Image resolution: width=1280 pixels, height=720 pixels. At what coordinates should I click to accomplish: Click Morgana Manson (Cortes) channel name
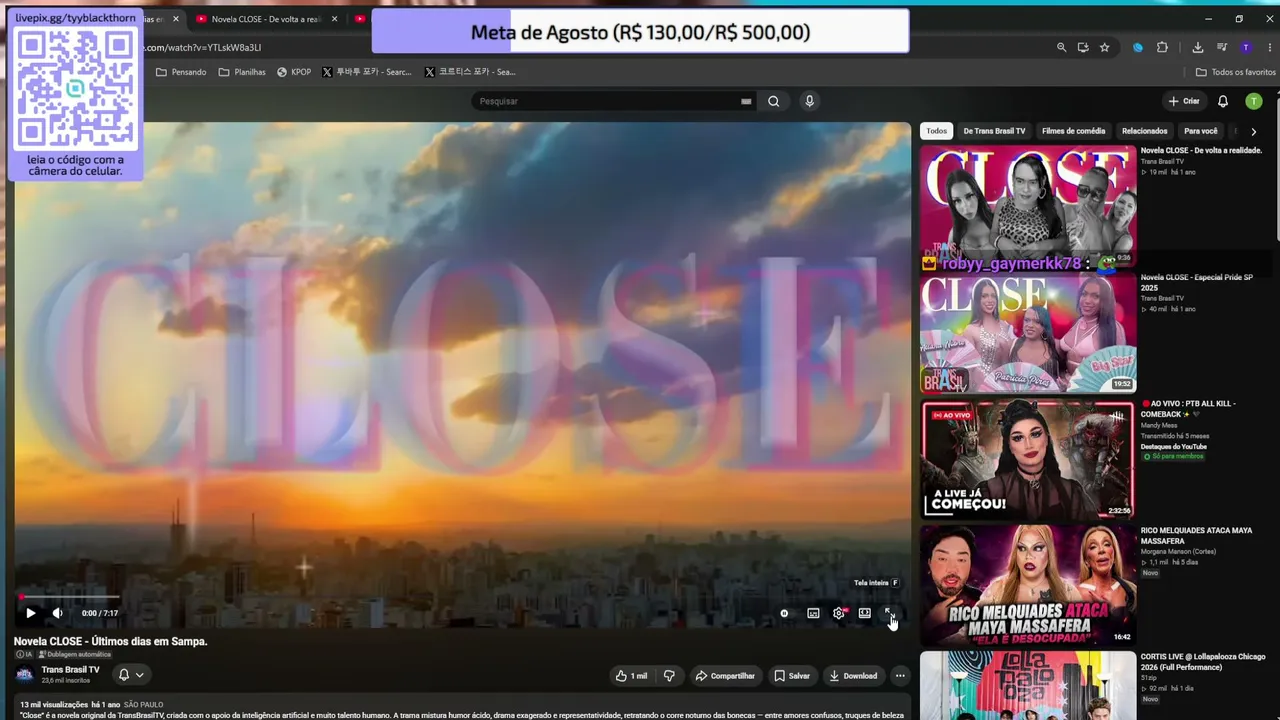pyautogui.click(x=1178, y=551)
